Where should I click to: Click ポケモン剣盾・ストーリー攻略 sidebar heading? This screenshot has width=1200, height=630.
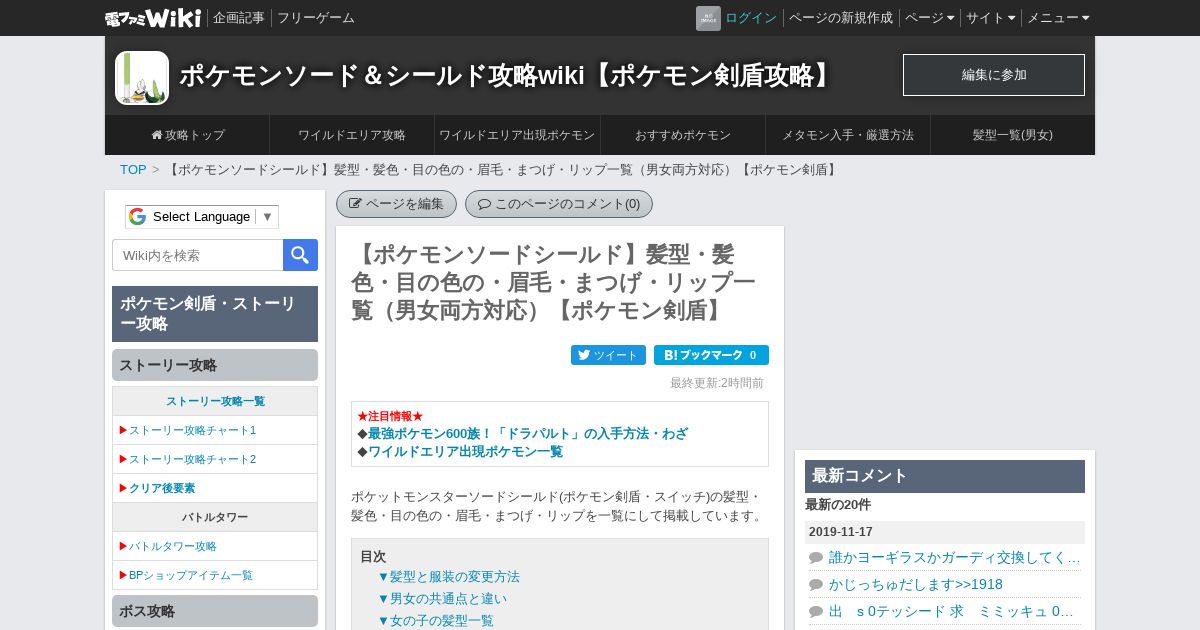point(215,314)
